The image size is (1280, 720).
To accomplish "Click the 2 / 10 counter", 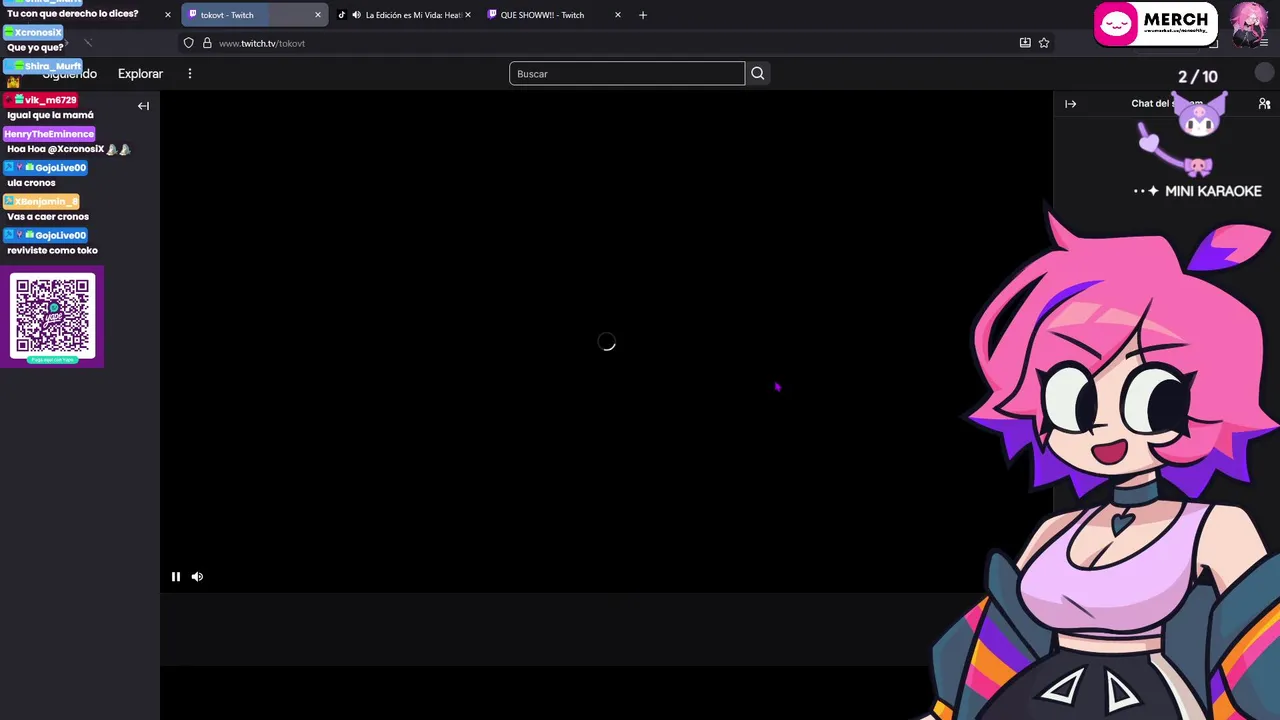I will 1198,77.
